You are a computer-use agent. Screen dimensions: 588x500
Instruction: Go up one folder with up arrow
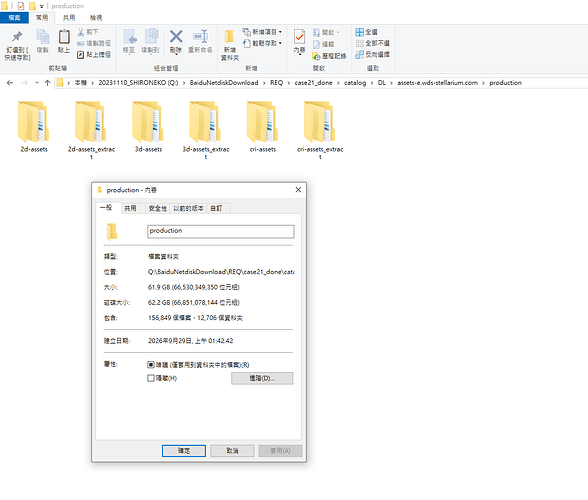47,83
